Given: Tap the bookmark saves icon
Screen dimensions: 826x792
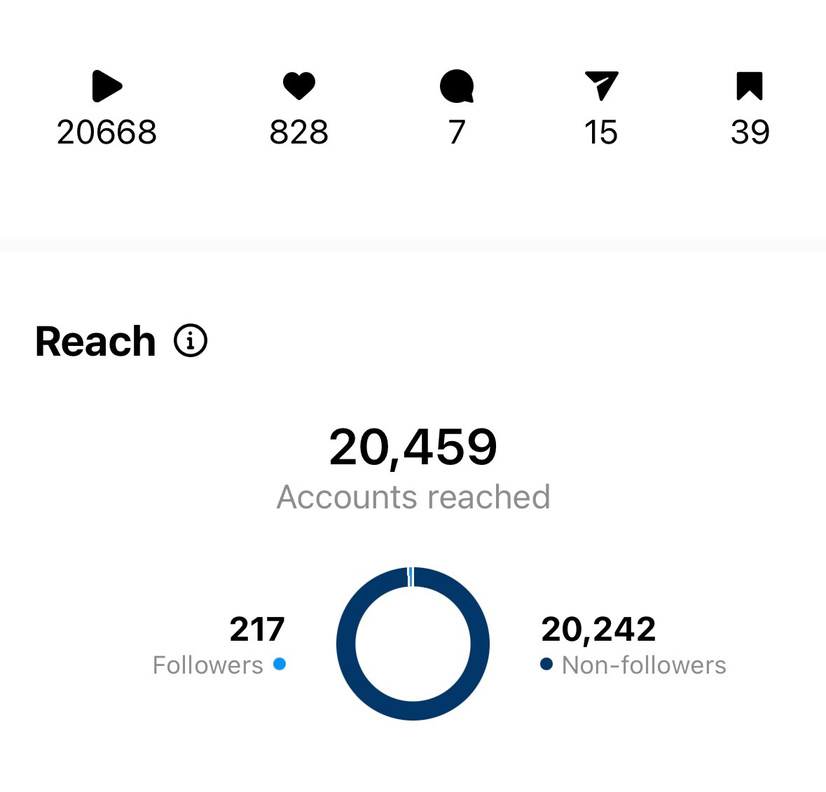Looking at the screenshot, I should coord(749,87).
